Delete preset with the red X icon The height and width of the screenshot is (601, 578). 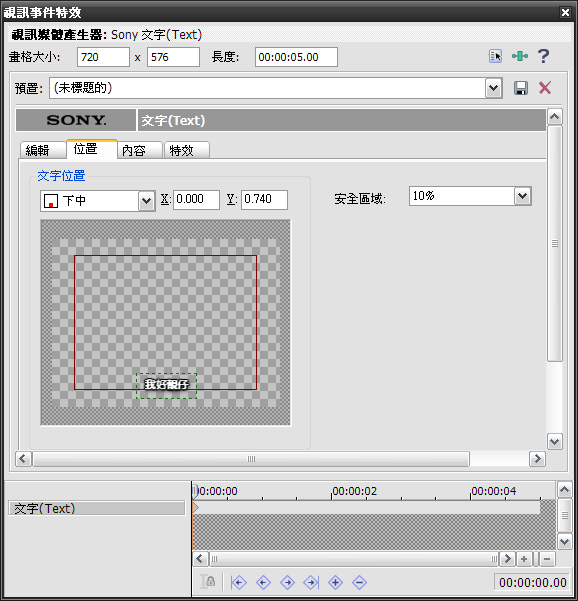(x=545, y=88)
